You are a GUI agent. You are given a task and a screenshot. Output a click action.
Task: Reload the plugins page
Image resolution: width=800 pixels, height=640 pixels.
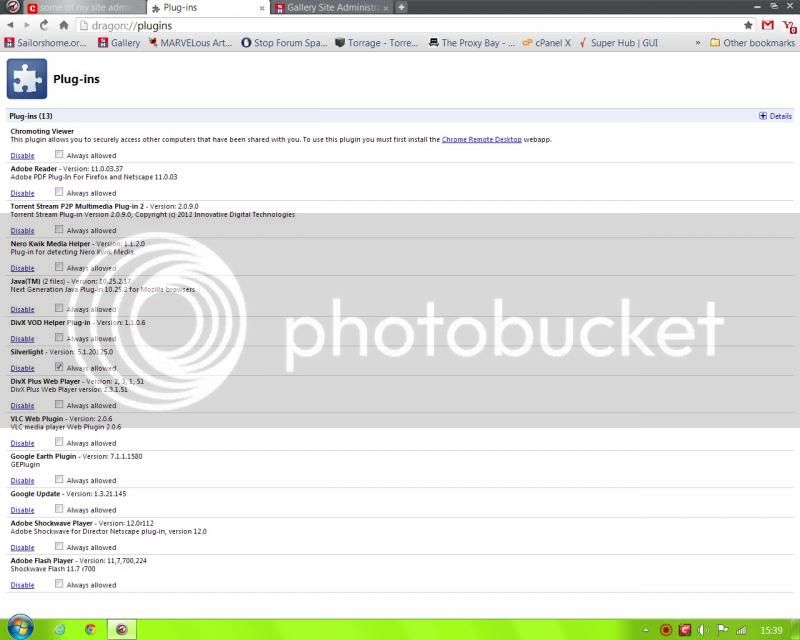pyautogui.click(x=44, y=25)
